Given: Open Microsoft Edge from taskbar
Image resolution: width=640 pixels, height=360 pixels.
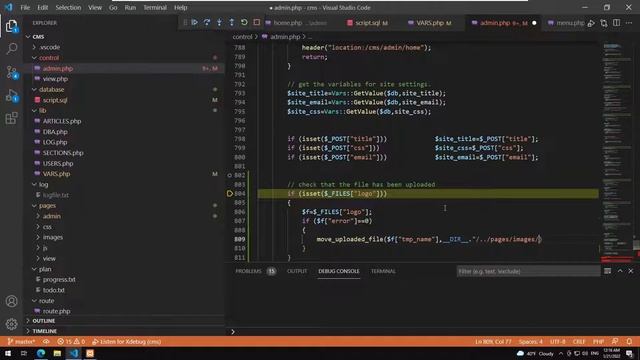Looking at the screenshot, I should tap(41, 353).
